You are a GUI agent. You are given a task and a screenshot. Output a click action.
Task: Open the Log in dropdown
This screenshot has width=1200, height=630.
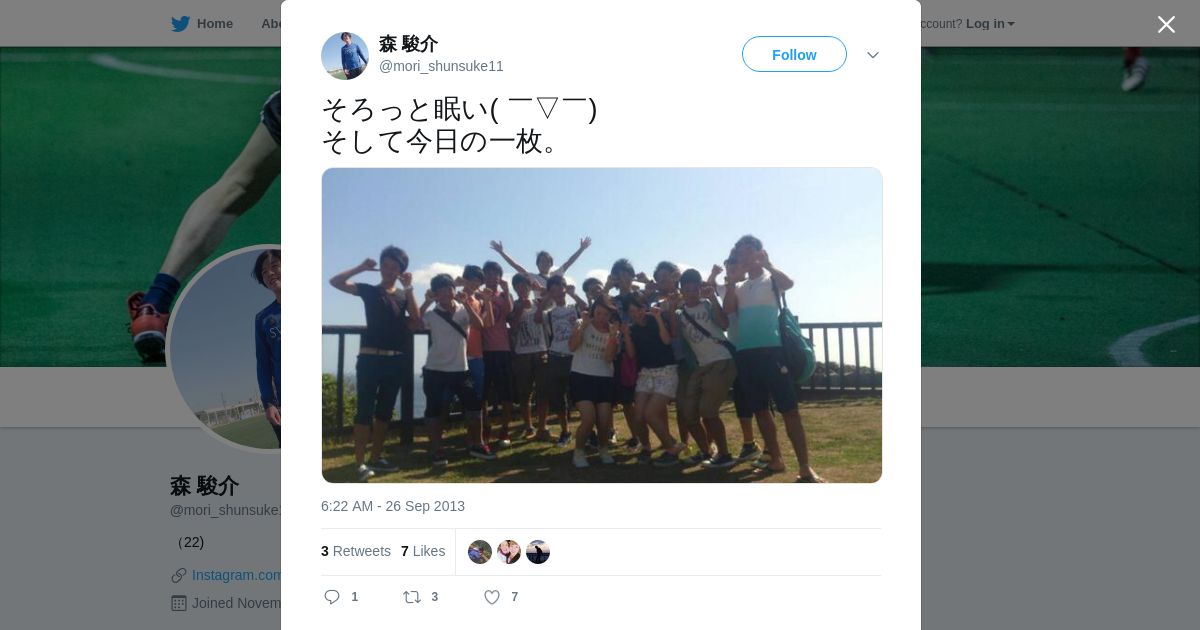pyautogui.click(x=990, y=24)
